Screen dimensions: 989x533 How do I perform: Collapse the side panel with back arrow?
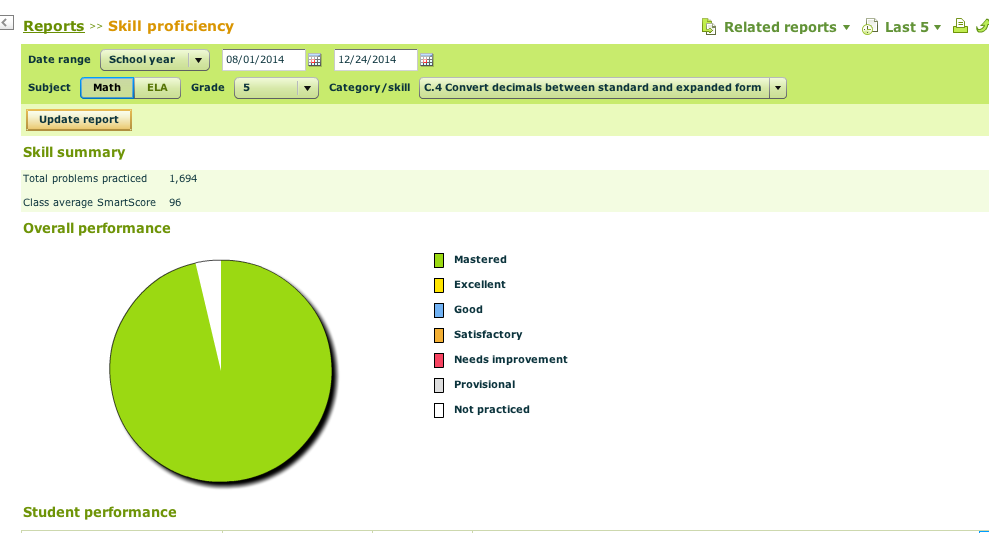(6, 23)
